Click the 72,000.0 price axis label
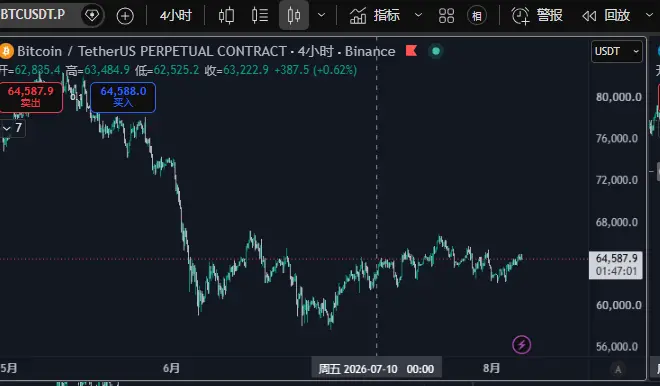The height and width of the screenshot is (386, 660). tap(618, 180)
